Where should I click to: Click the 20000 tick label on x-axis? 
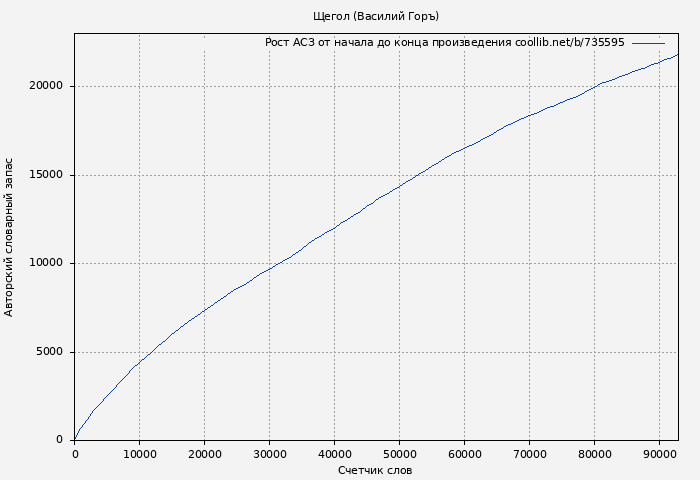[x=204, y=454]
